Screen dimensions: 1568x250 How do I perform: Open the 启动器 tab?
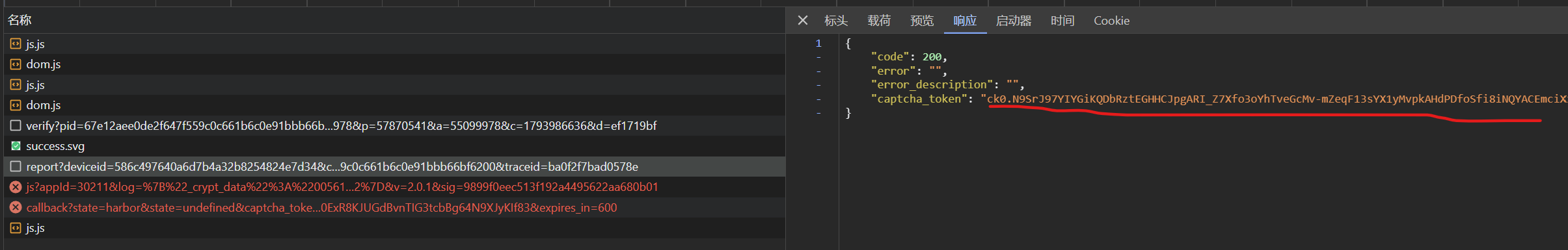click(x=1014, y=21)
